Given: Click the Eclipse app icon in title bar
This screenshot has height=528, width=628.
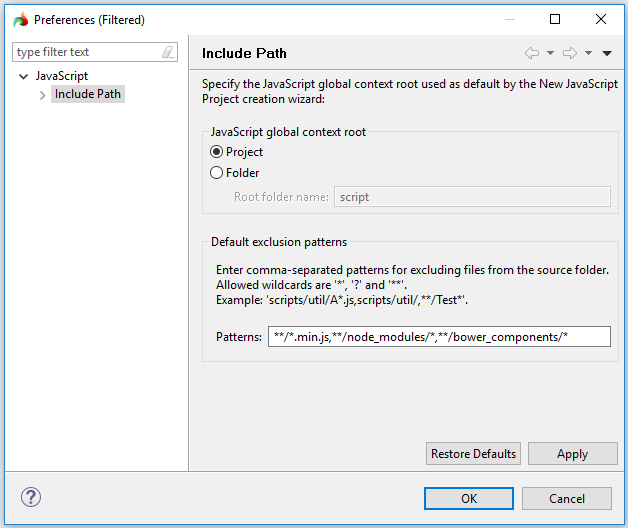Looking at the screenshot, I should pos(20,19).
